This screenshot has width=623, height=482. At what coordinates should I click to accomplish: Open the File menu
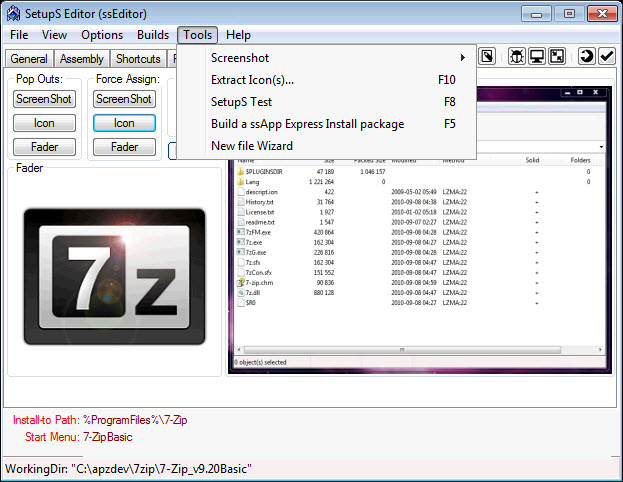click(19, 35)
